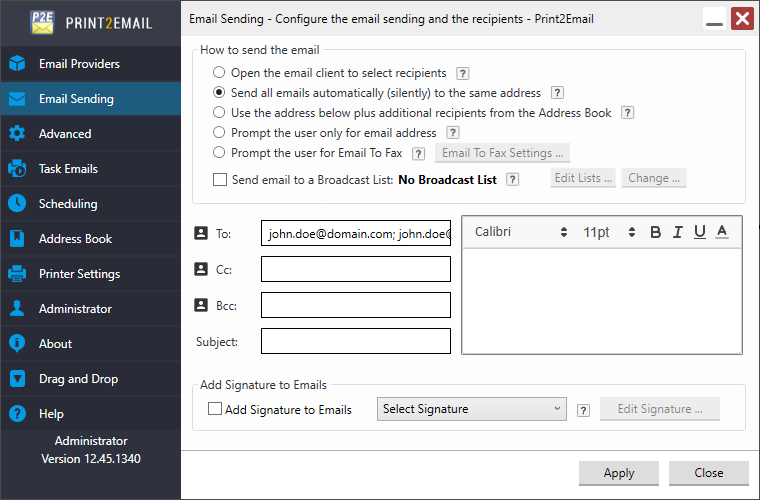Screen dimensions: 760x500
Task: Enable Send email to a Broadcast List
Action: pos(220,180)
